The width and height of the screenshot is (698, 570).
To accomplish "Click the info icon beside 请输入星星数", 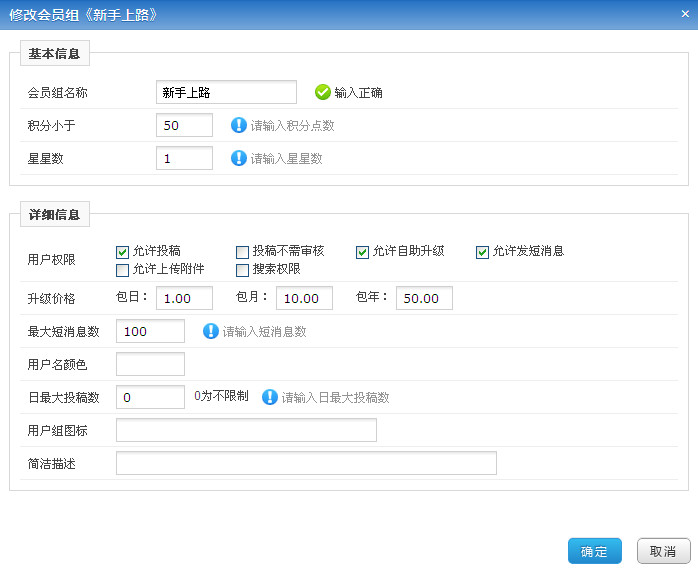I will pyautogui.click(x=239, y=158).
